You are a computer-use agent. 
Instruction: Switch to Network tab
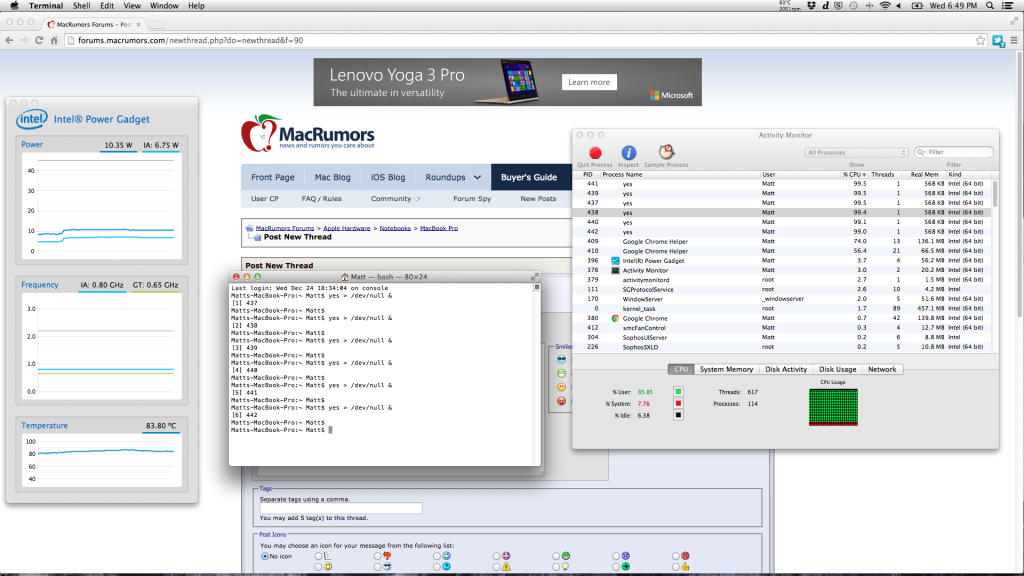[882, 370]
